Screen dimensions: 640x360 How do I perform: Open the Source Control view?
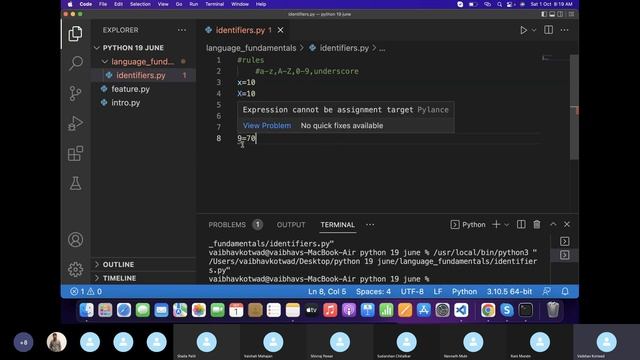pos(76,93)
